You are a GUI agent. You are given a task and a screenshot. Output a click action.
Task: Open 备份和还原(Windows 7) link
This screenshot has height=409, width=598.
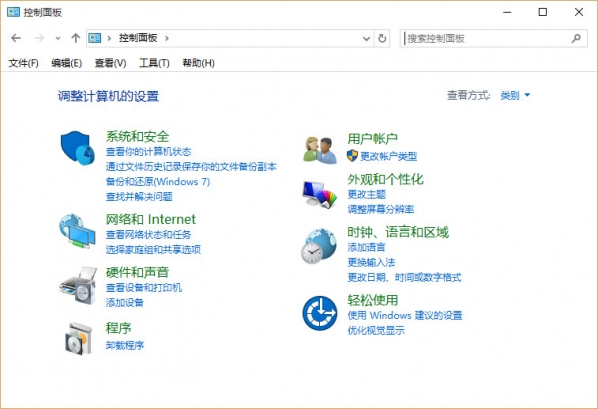[158, 182]
